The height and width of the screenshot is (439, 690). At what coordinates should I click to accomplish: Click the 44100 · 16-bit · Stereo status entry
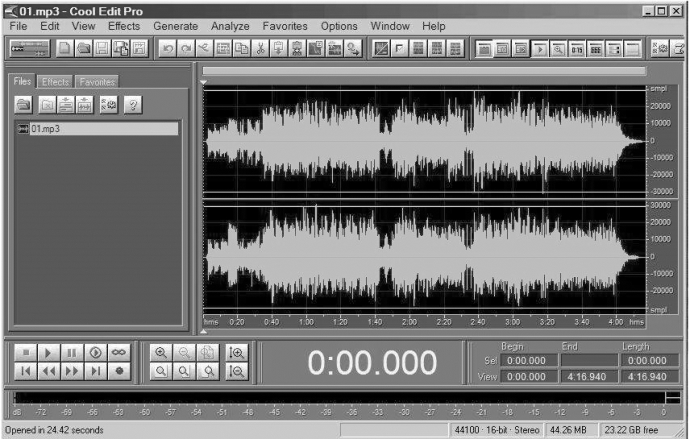tap(497, 430)
